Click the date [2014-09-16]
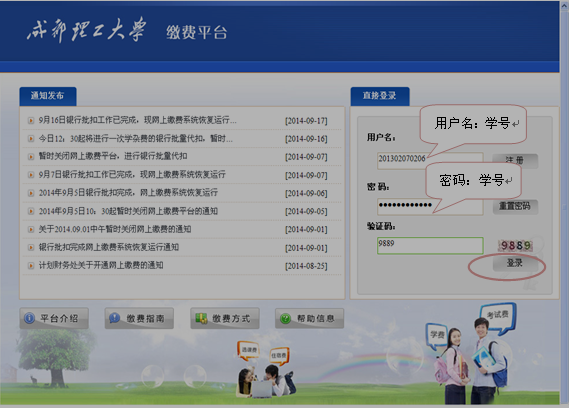This screenshot has width=569, height=408. click(306, 139)
